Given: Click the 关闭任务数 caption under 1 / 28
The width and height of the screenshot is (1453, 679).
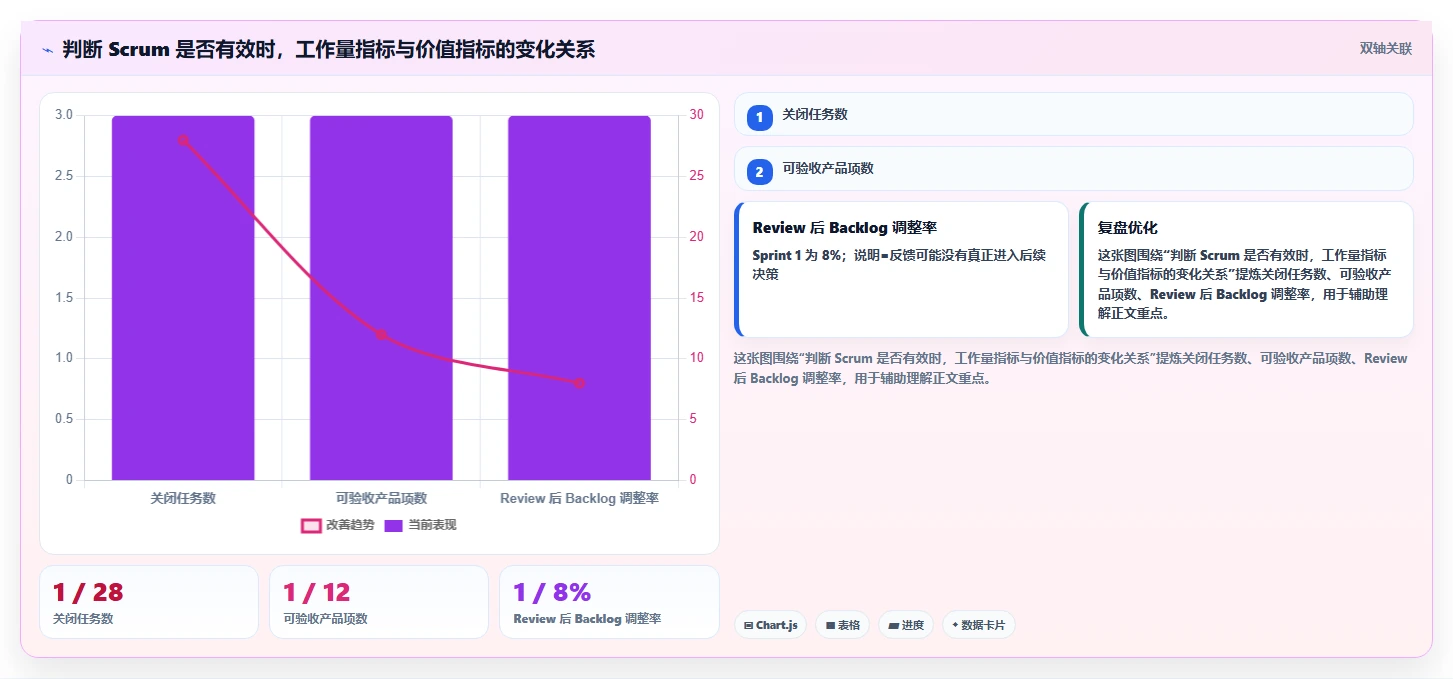Looking at the screenshot, I should [83, 619].
